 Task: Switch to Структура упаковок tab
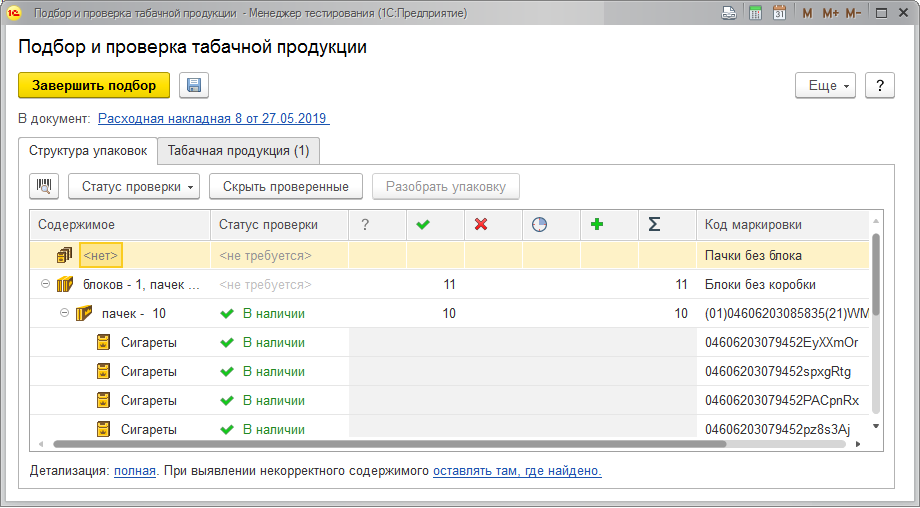click(88, 151)
